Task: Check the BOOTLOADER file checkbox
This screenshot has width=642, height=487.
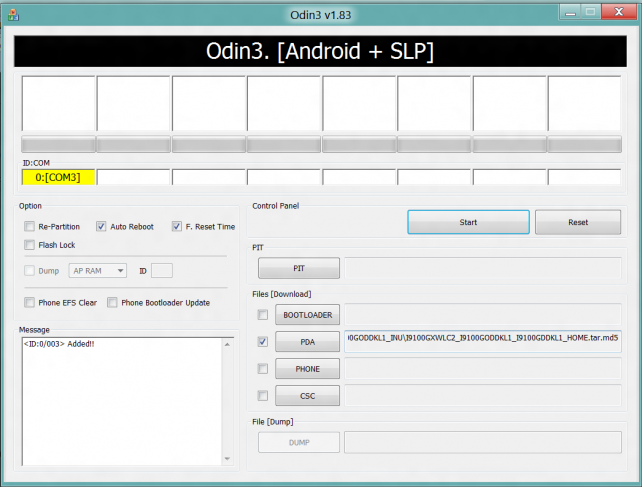Action: (x=263, y=315)
